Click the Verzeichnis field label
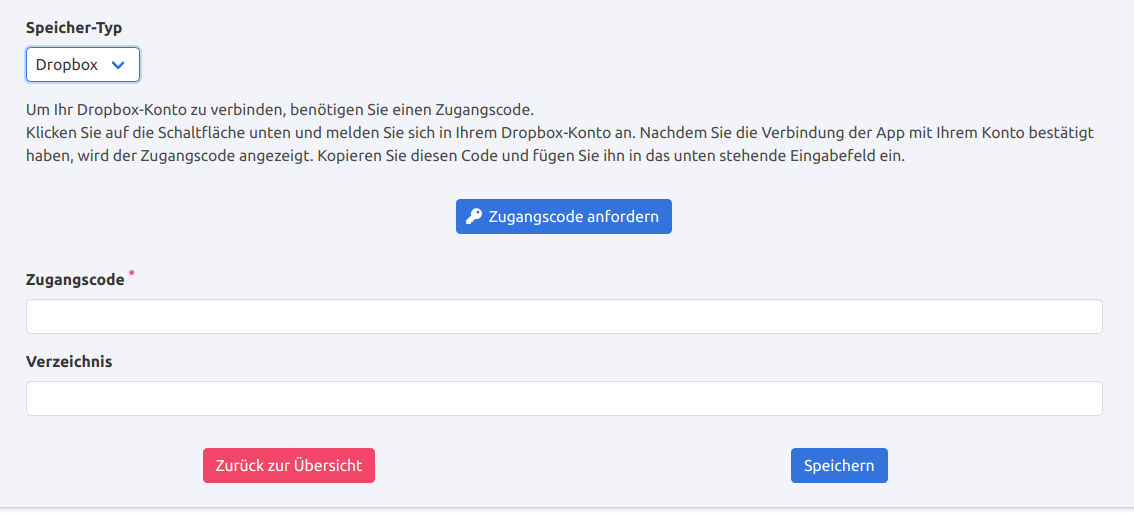Viewport: 1134px width, 513px height. click(69, 362)
